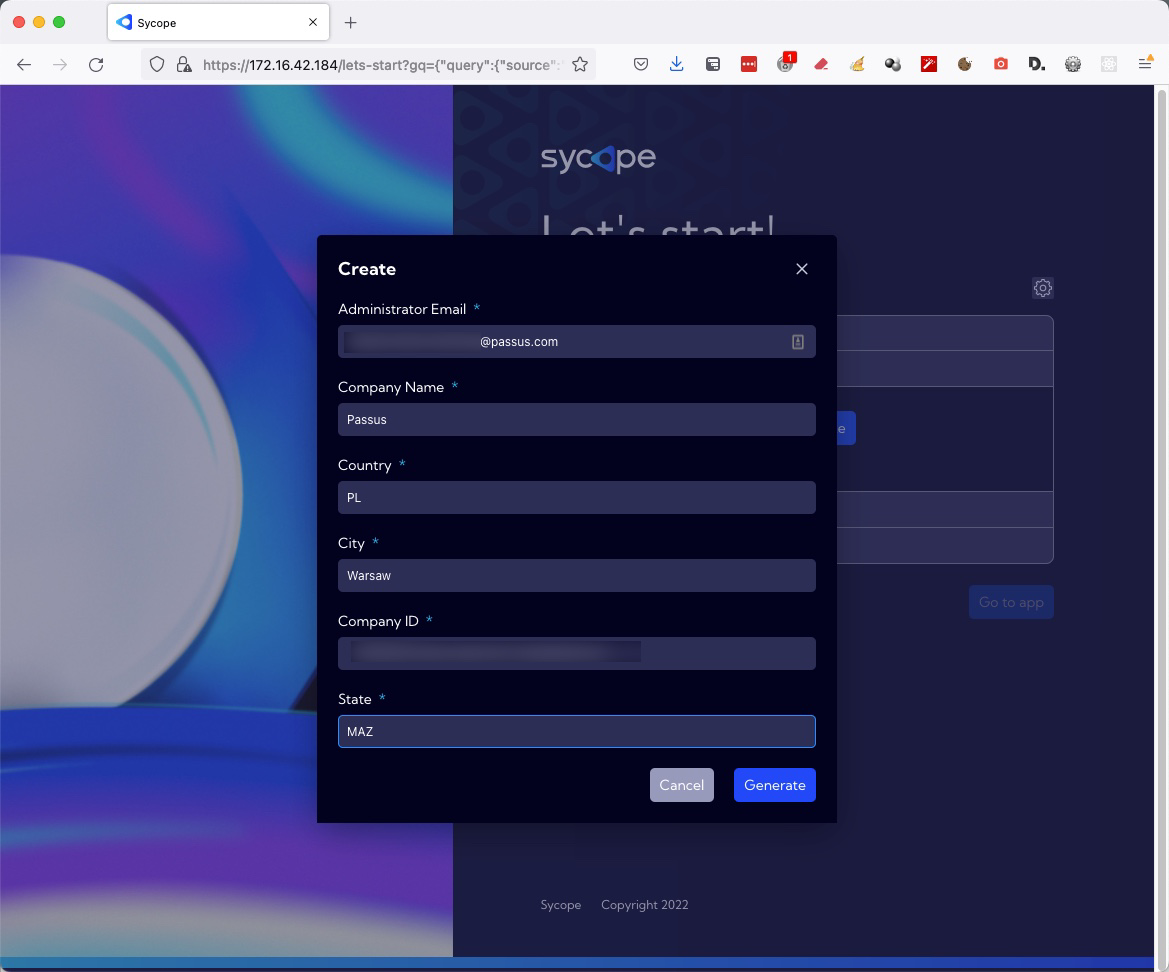Click the red eraser extension icon
Screen dimensions: 1169x972
click(x=821, y=65)
